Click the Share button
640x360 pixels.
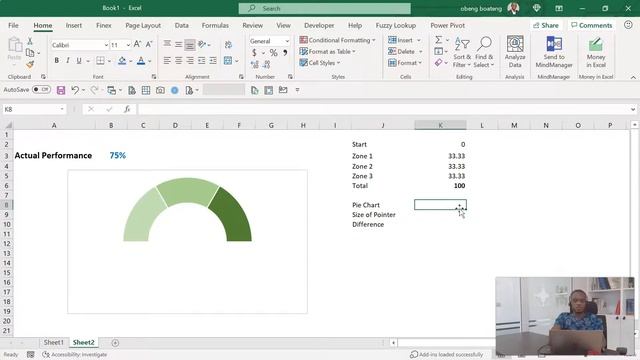[x=546, y=25]
